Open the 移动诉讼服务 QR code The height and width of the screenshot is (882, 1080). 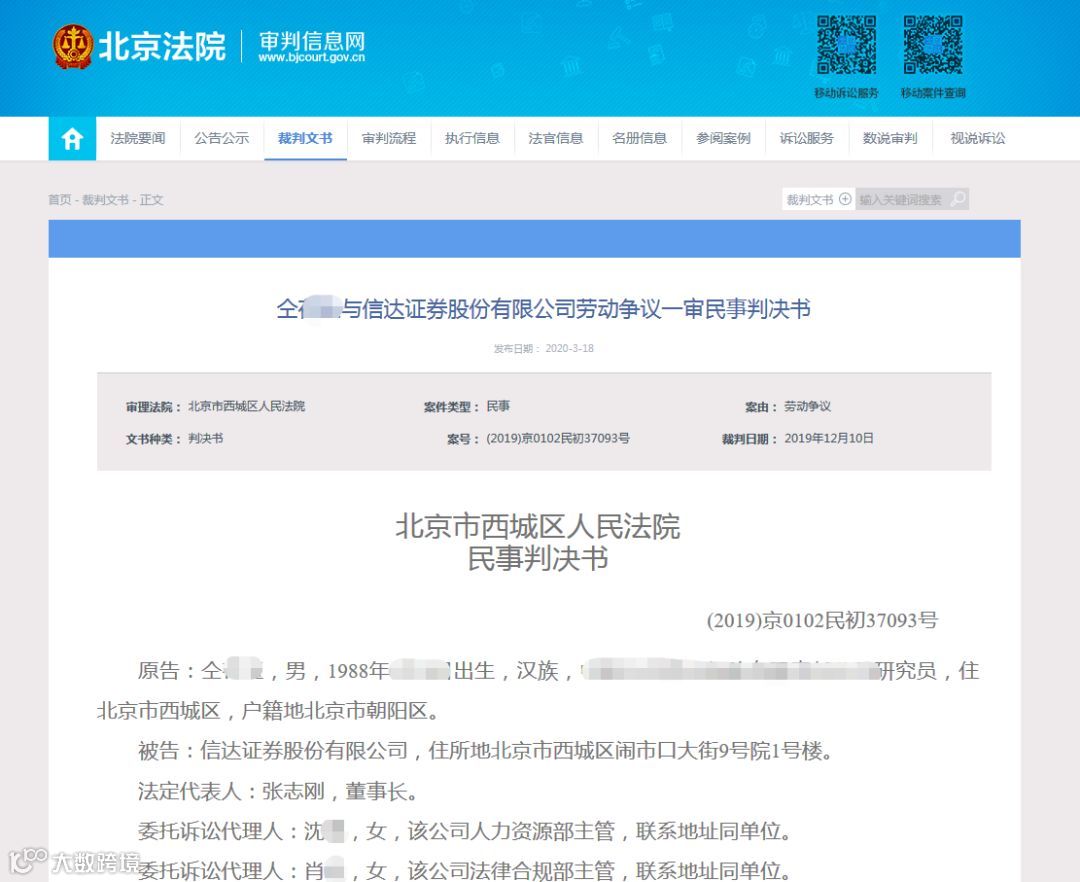coord(846,45)
